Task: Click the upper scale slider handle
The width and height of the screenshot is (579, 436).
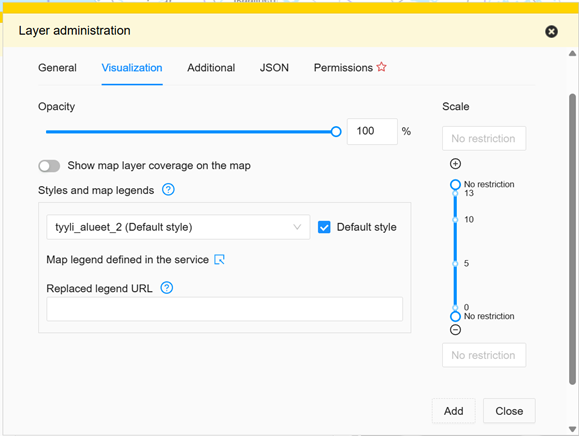Action: tap(455, 184)
